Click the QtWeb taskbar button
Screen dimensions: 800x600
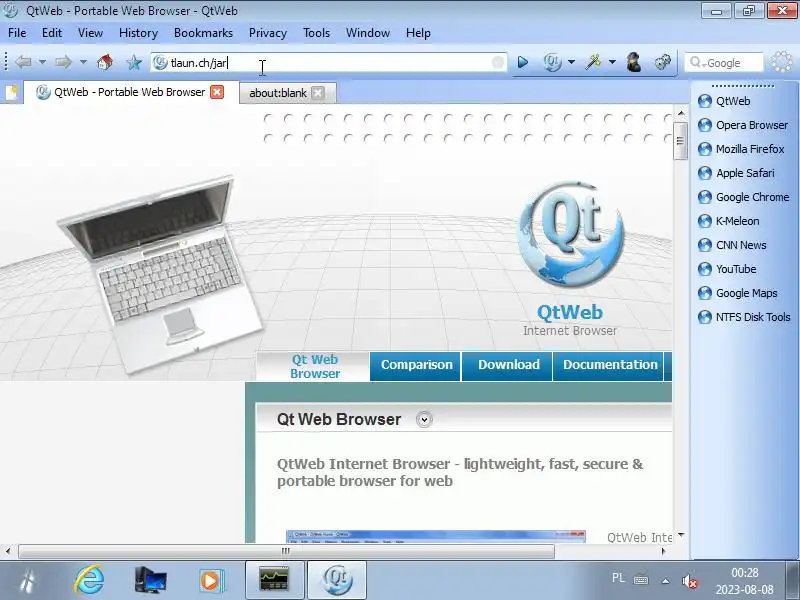tap(337, 580)
